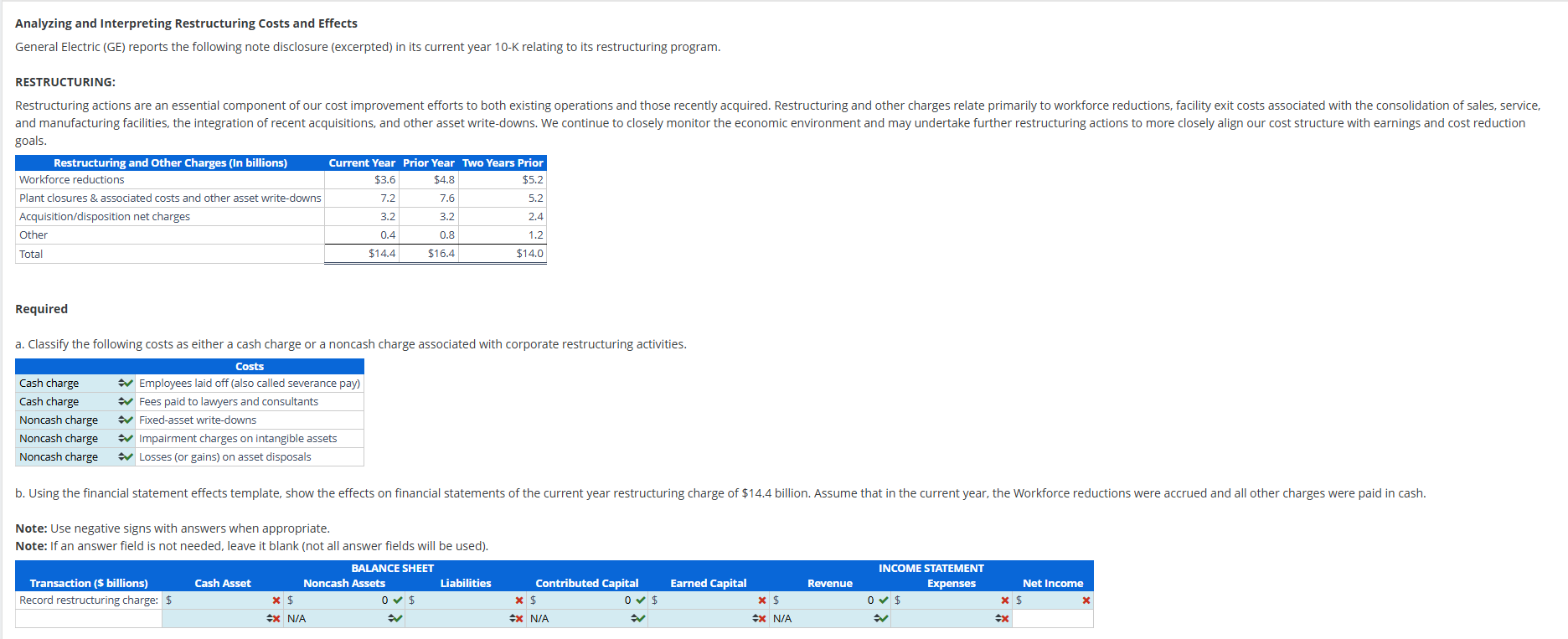The height and width of the screenshot is (639, 1568).
Task: Click the 'Acquisition/disposition net charges' row label
Action: [x=105, y=216]
